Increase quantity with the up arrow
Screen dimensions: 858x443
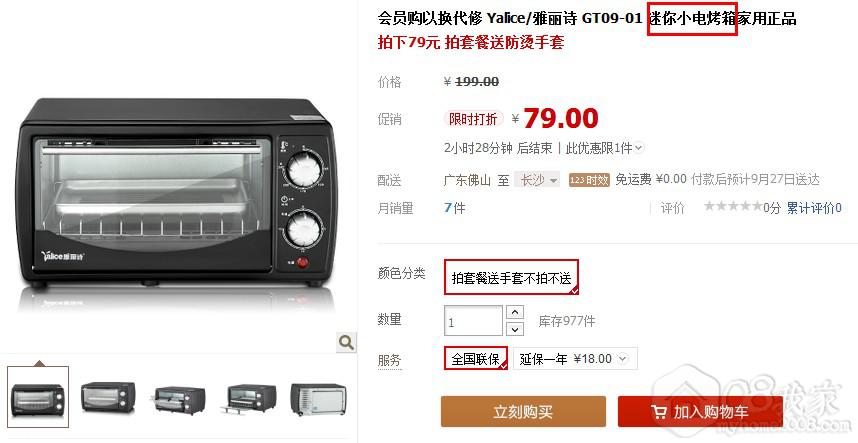tap(515, 312)
